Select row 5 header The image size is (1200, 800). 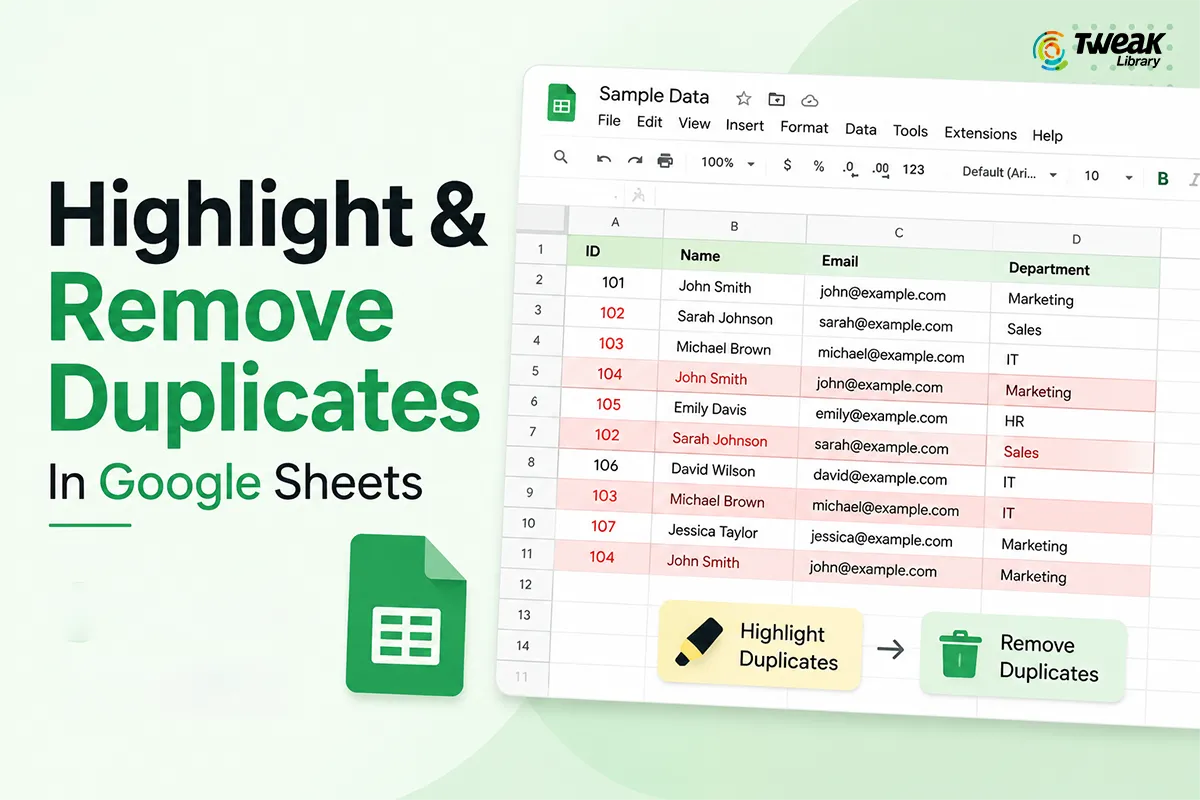[x=536, y=371]
